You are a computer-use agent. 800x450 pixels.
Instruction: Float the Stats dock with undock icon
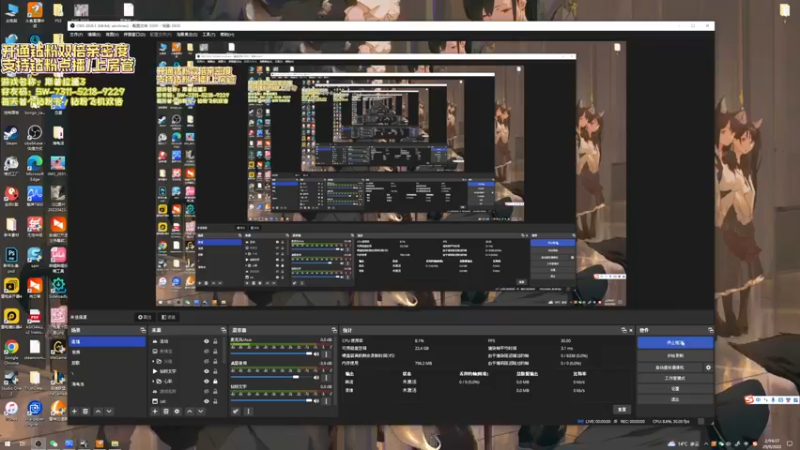623,331
